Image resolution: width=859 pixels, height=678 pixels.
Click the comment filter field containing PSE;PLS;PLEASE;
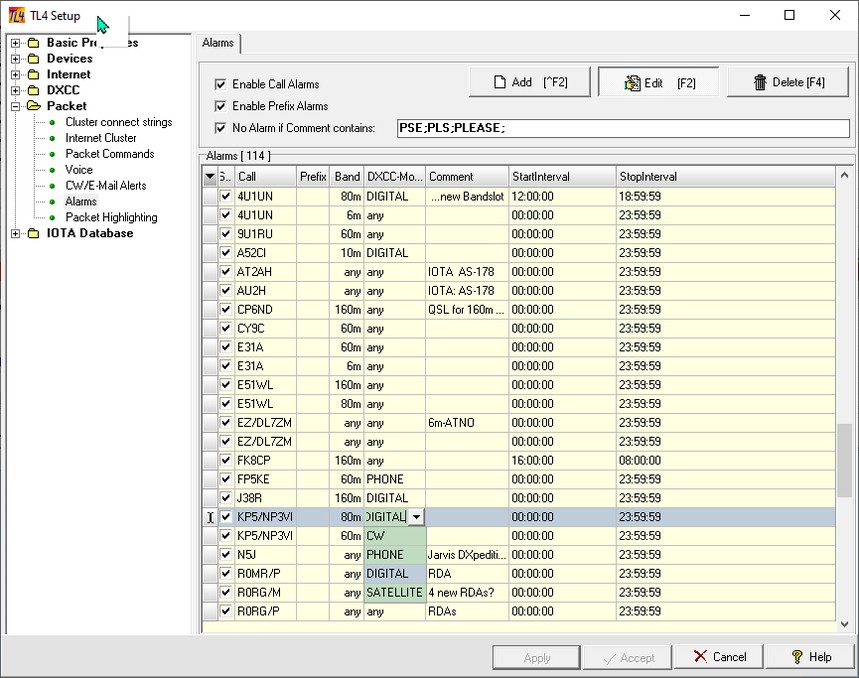(x=623, y=128)
